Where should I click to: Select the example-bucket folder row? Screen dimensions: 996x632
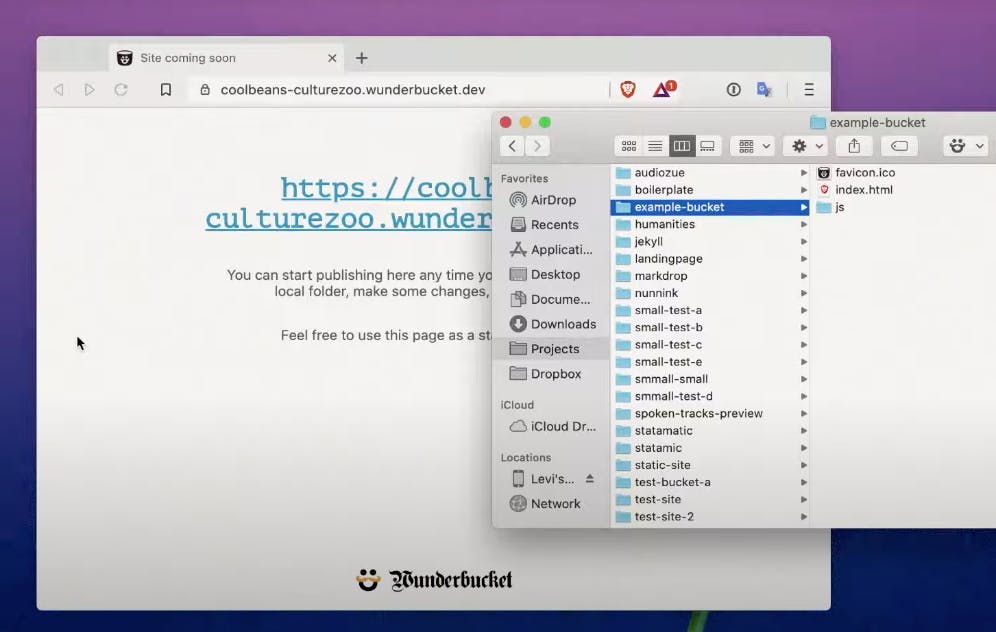pos(710,206)
